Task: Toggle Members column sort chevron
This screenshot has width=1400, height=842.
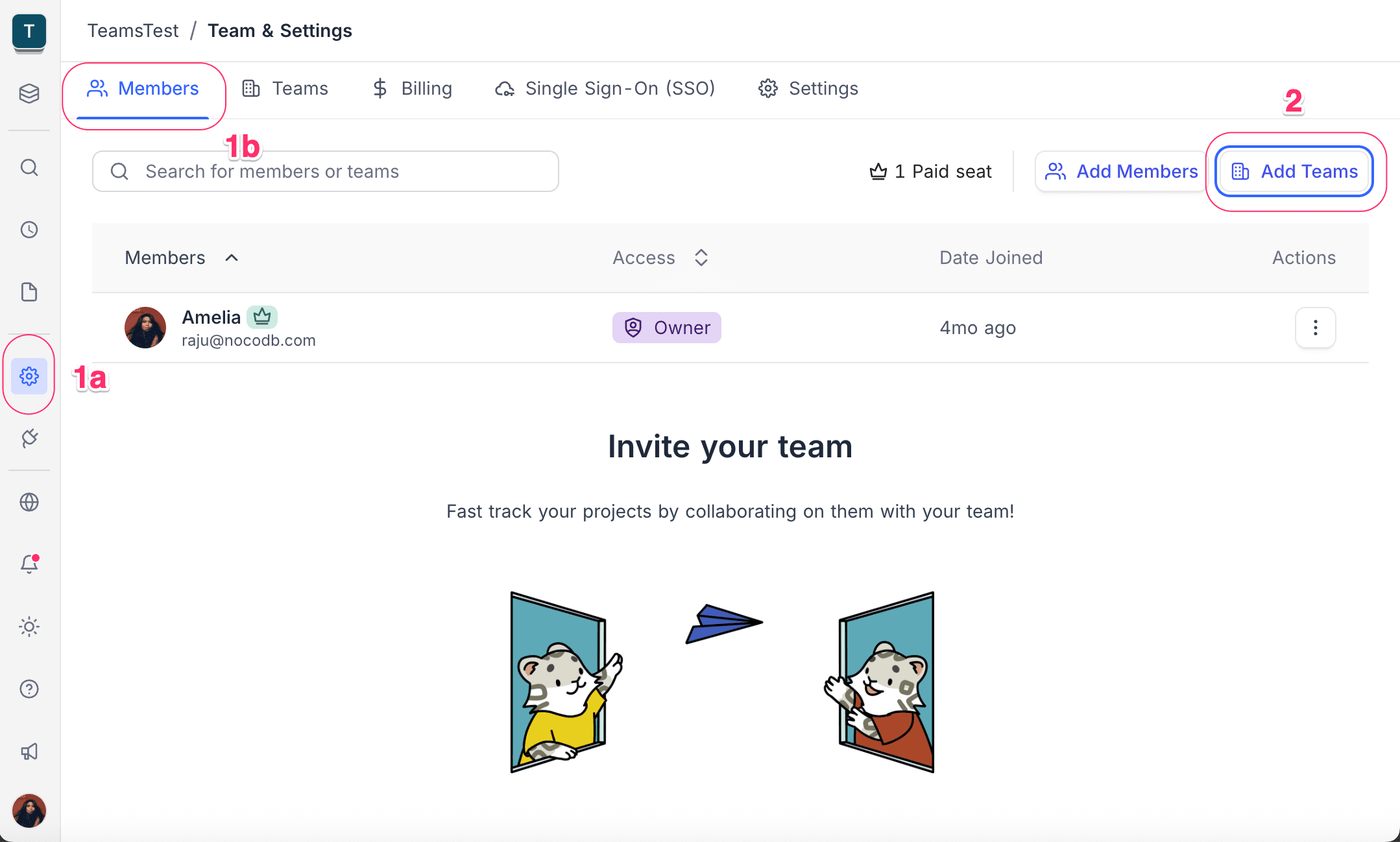Action: click(x=232, y=258)
